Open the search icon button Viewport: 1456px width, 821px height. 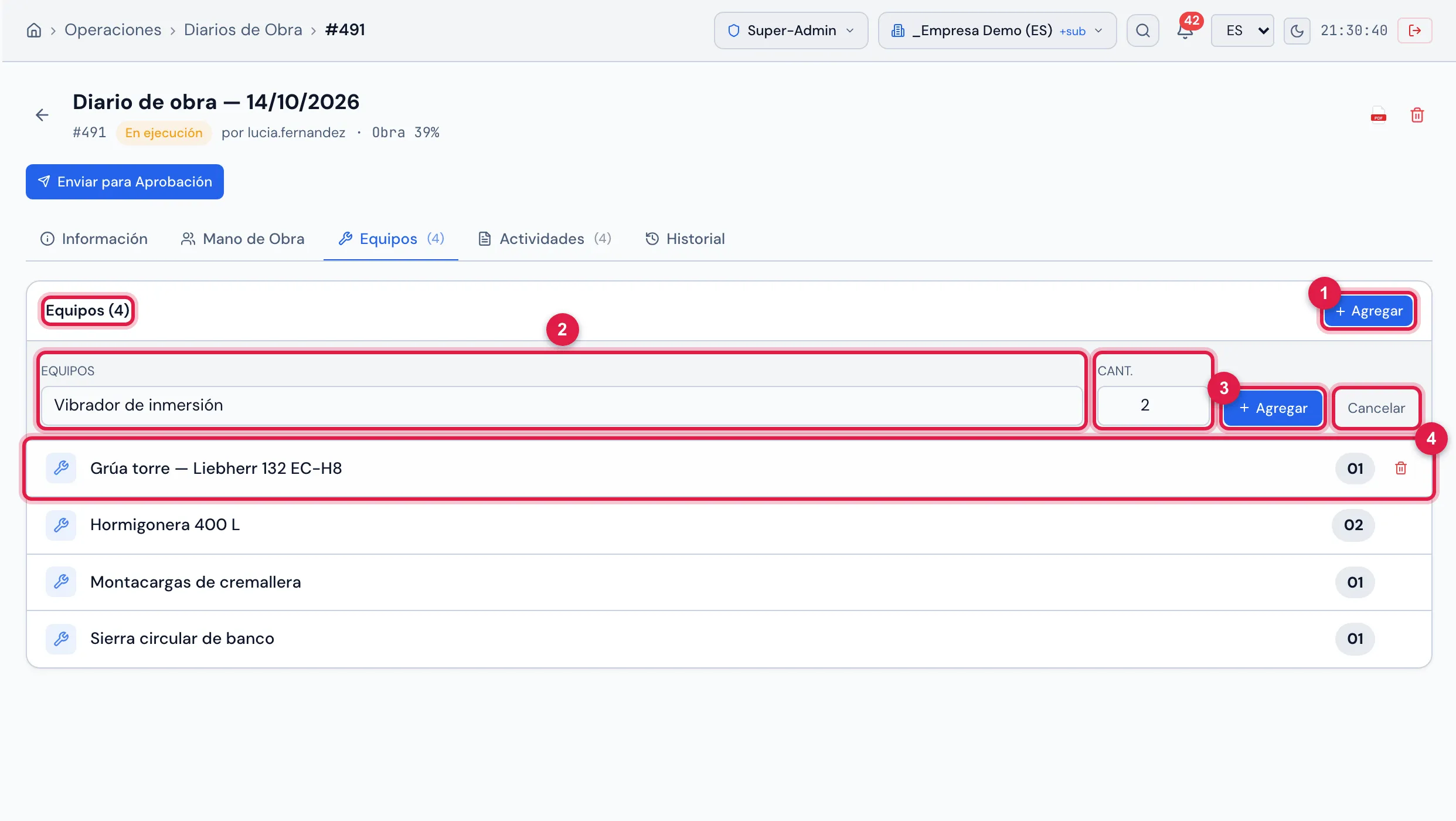click(x=1143, y=30)
